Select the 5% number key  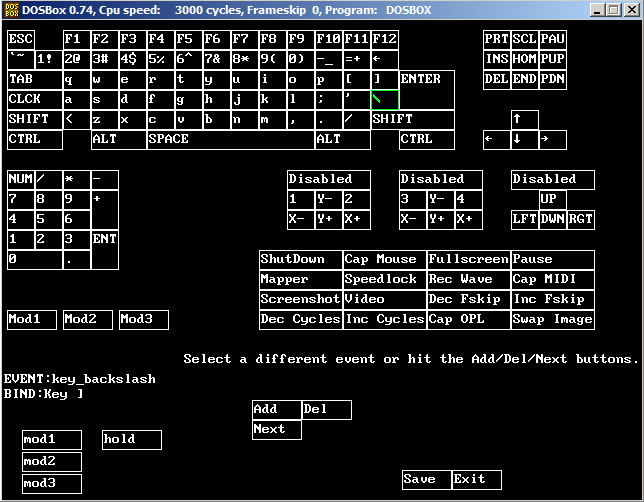(x=161, y=59)
